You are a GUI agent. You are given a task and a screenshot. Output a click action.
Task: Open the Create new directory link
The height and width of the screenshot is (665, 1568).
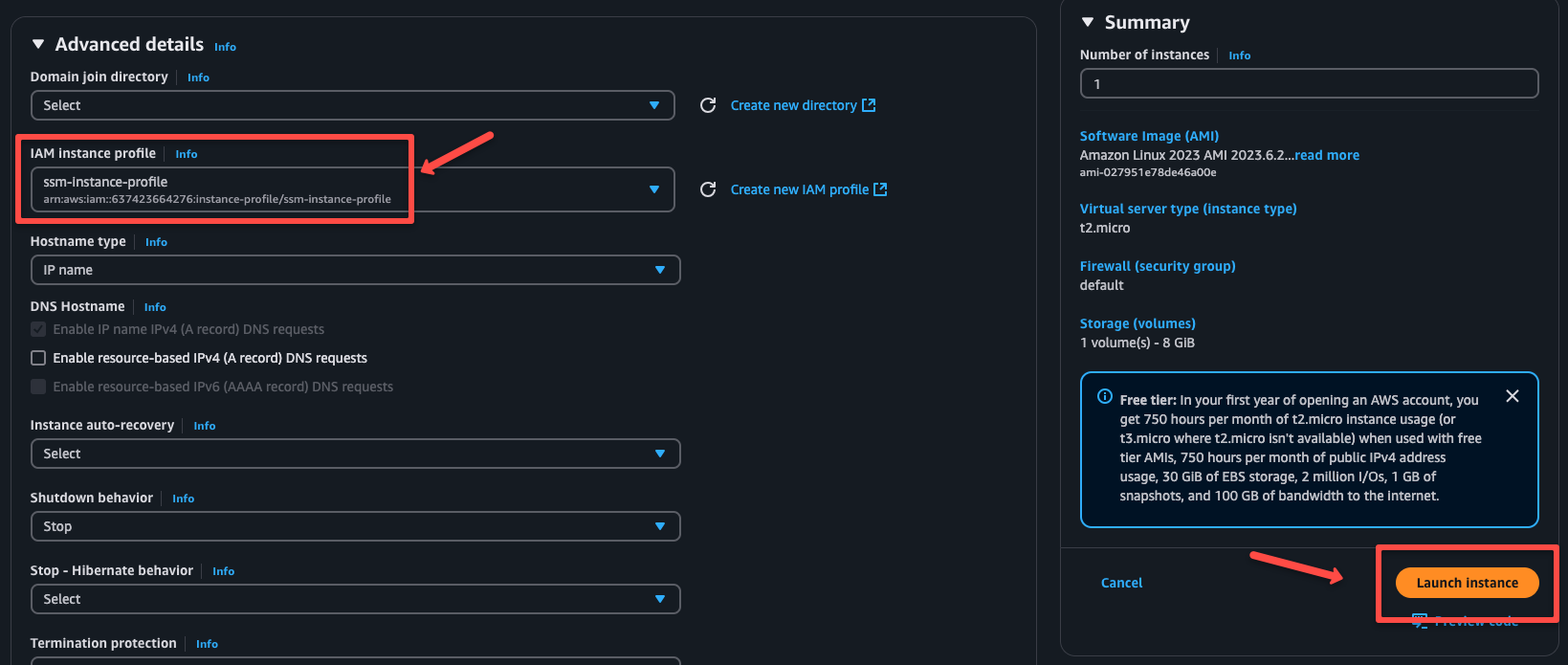tap(794, 105)
